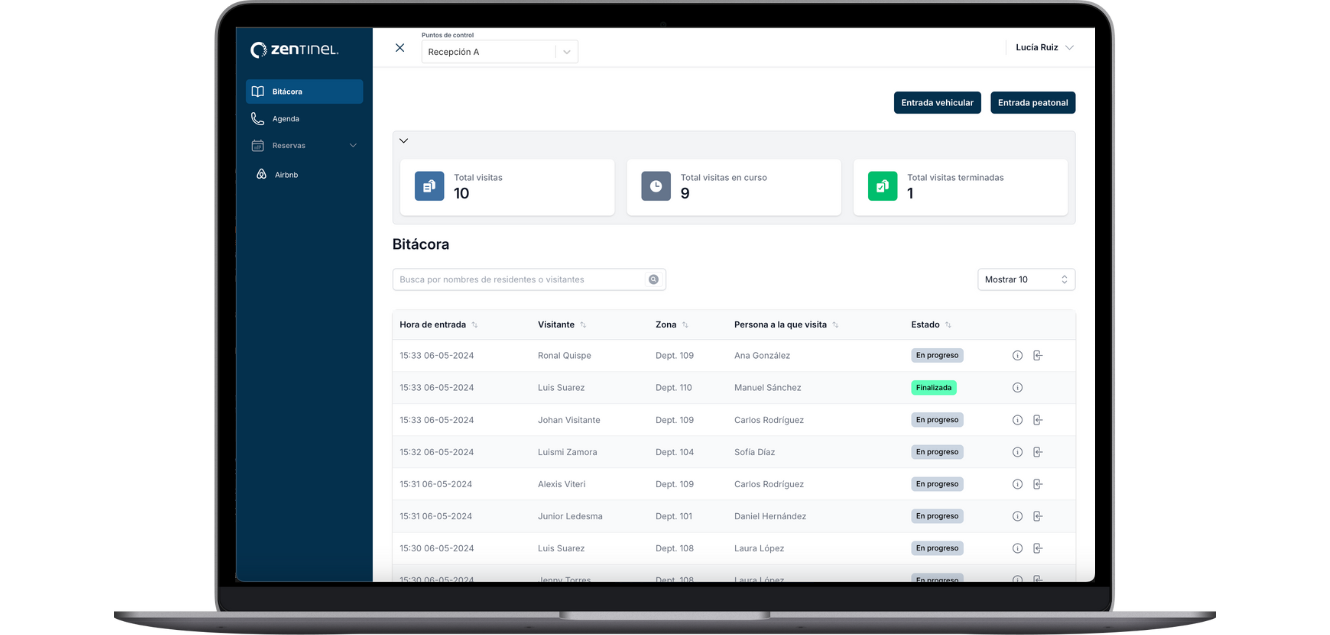Sort the table by Estado column
The height and width of the screenshot is (635, 1330).
tap(948, 325)
